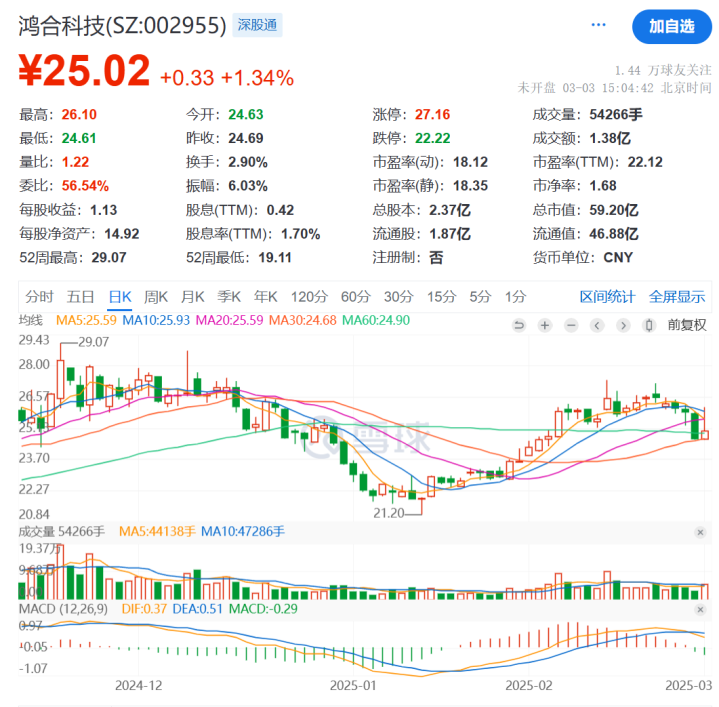Click the stock title 鸿合科技(SZ:002955)
719x707 pixels.
click(122, 26)
